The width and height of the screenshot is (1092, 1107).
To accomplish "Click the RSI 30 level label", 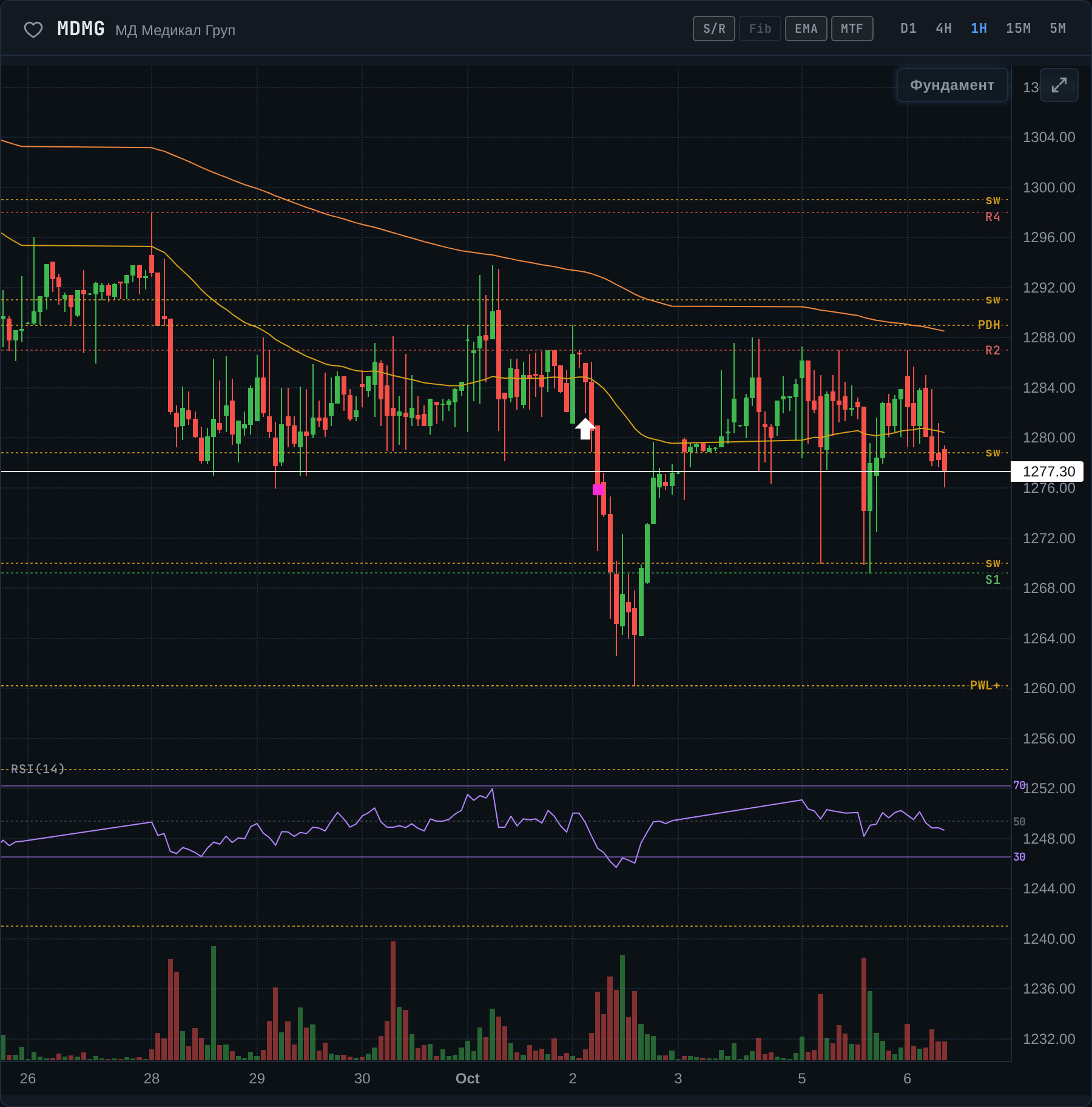I will 1019,857.
